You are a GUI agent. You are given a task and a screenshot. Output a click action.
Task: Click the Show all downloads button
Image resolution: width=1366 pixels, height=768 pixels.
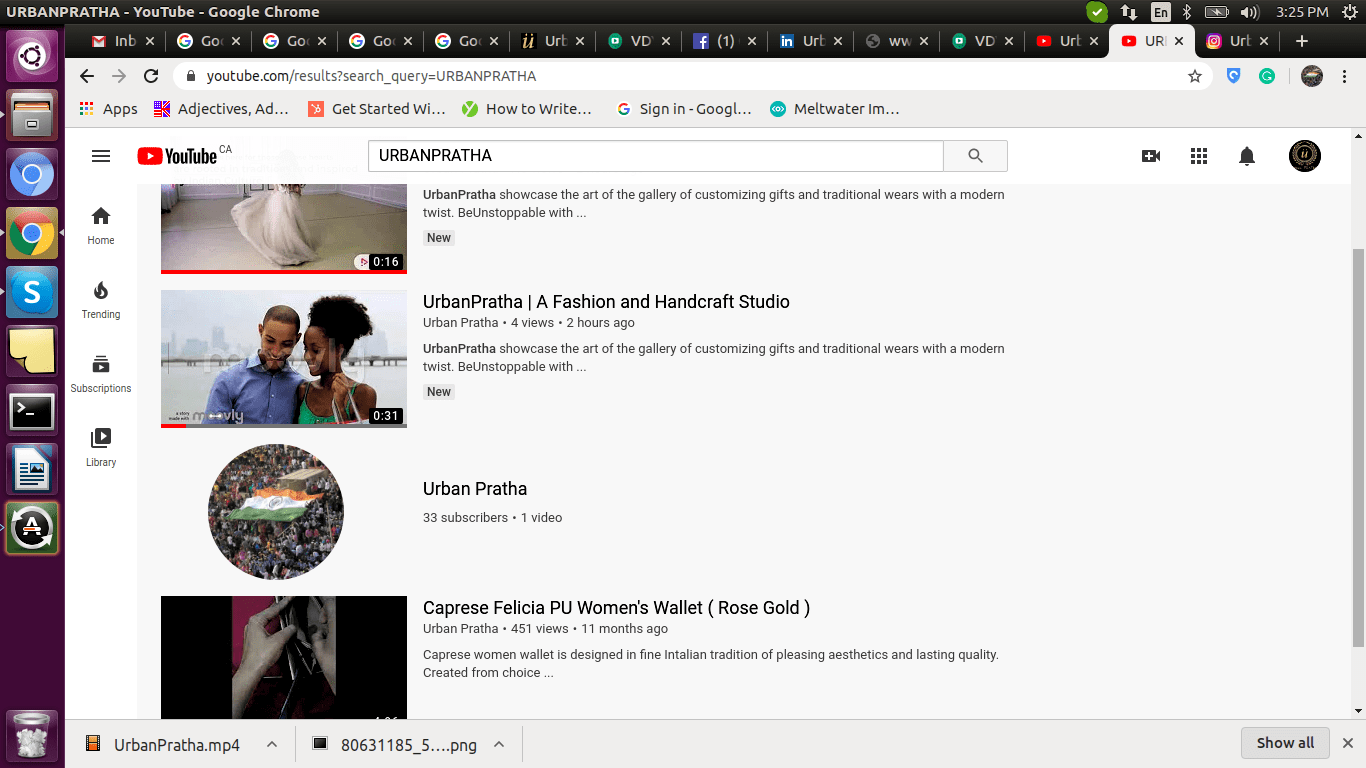pyautogui.click(x=1285, y=743)
